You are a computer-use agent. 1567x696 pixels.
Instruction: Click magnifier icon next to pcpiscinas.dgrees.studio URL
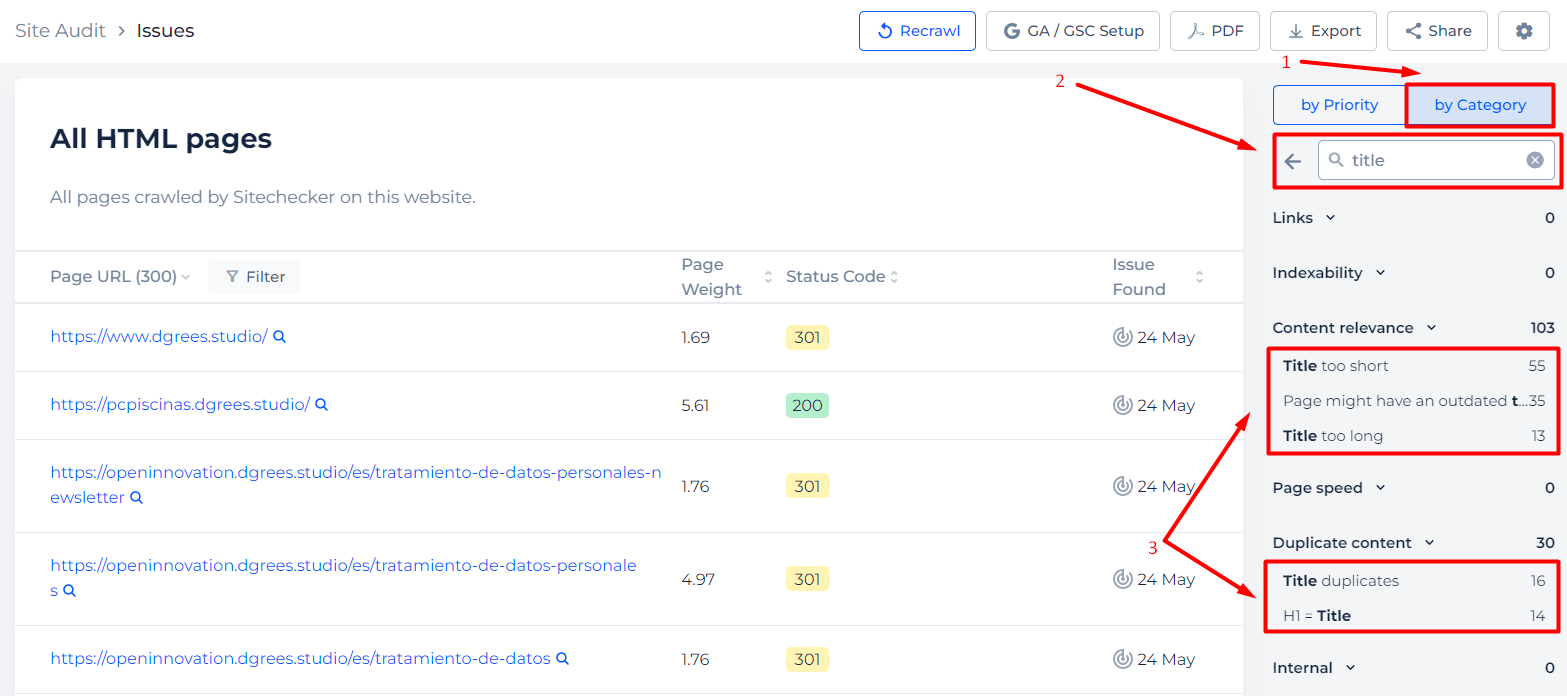pyautogui.click(x=322, y=405)
